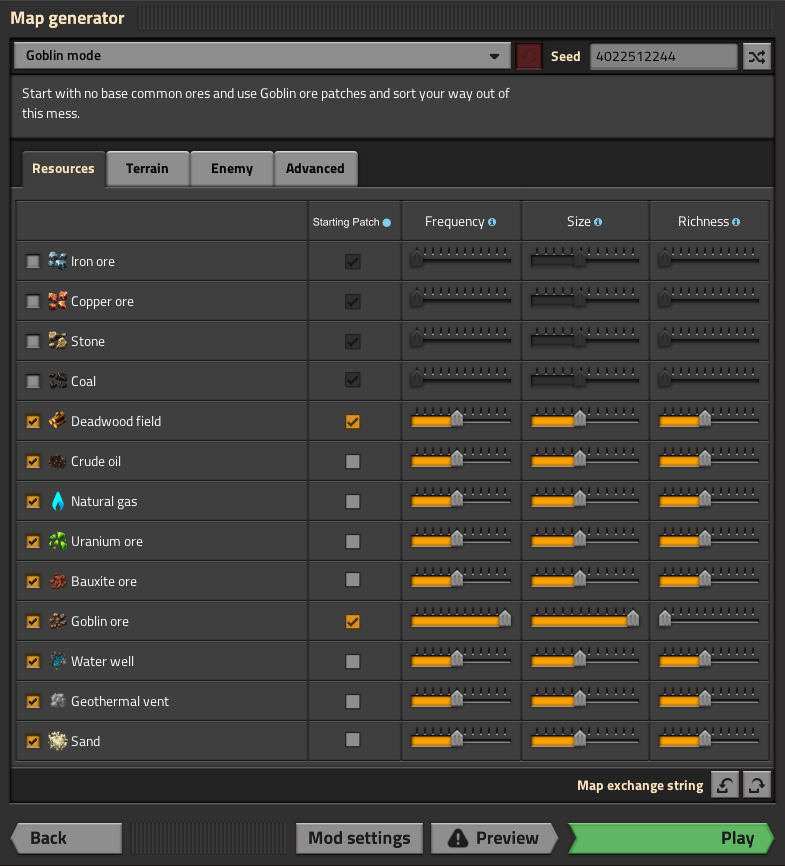The image size is (785, 866).
Task: Click the Seed number input field
Action: [x=664, y=56]
